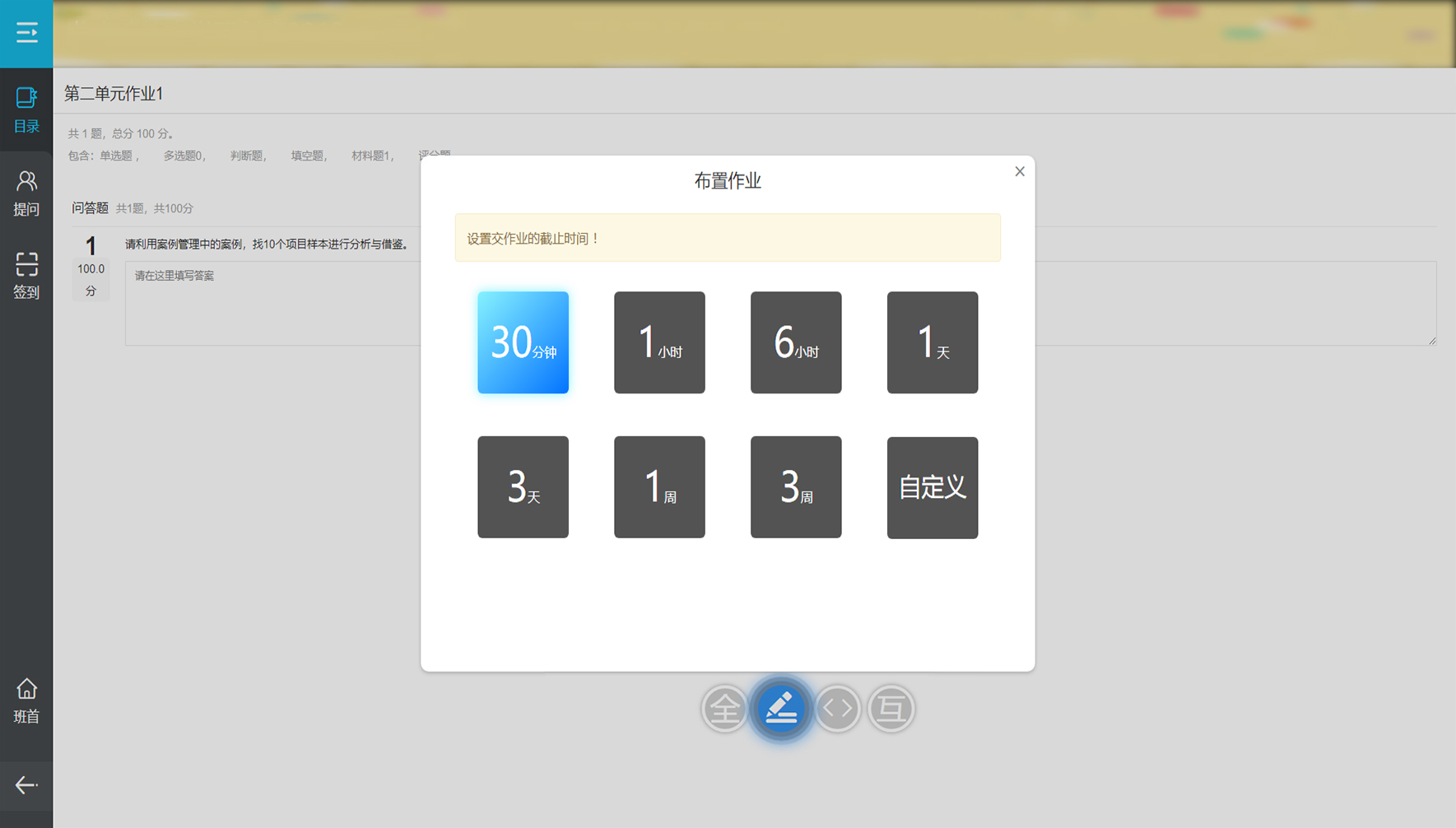Choose the 1小时 deadline tile

pyautogui.click(x=659, y=342)
